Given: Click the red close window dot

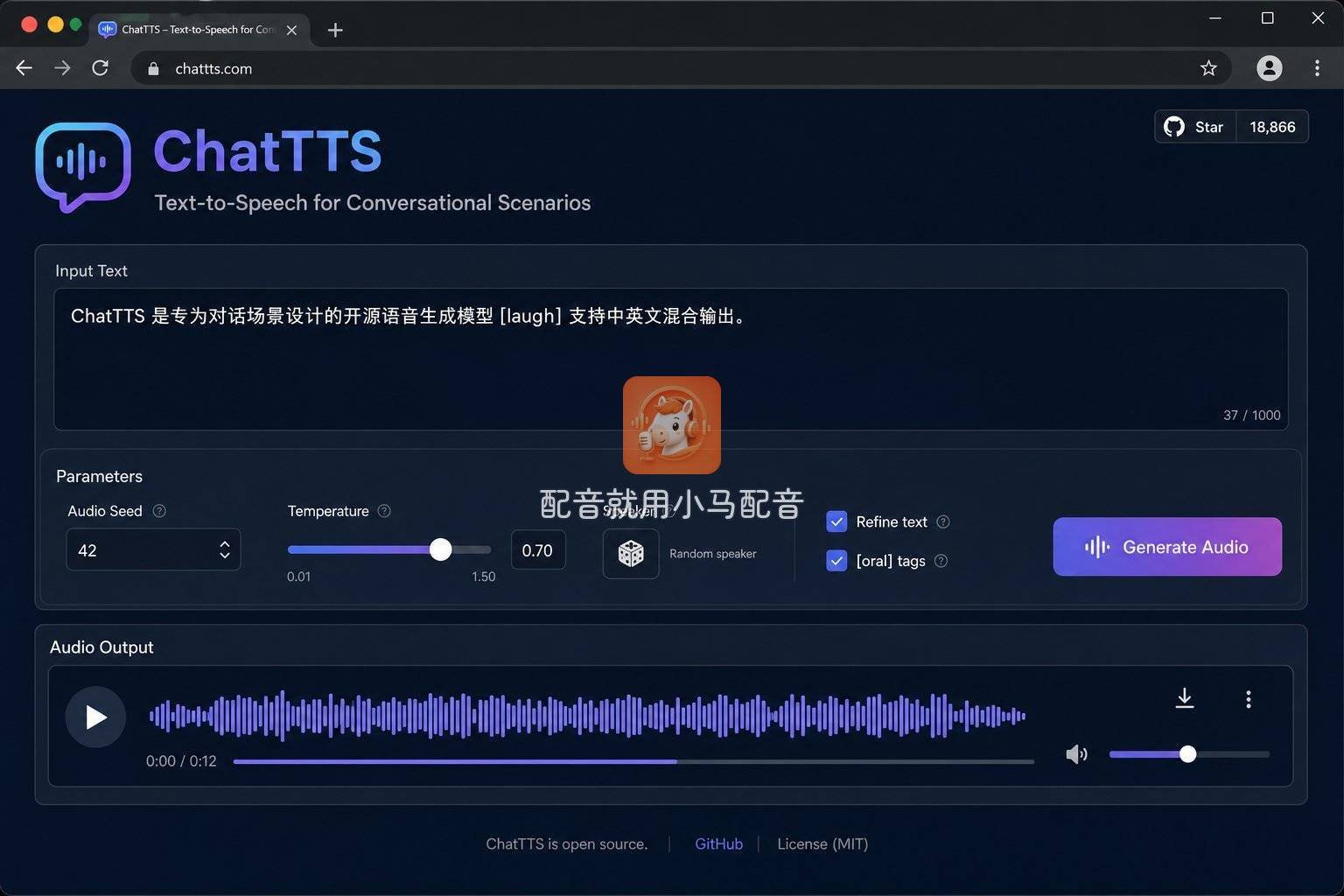Looking at the screenshot, I should tap(29, 24).
